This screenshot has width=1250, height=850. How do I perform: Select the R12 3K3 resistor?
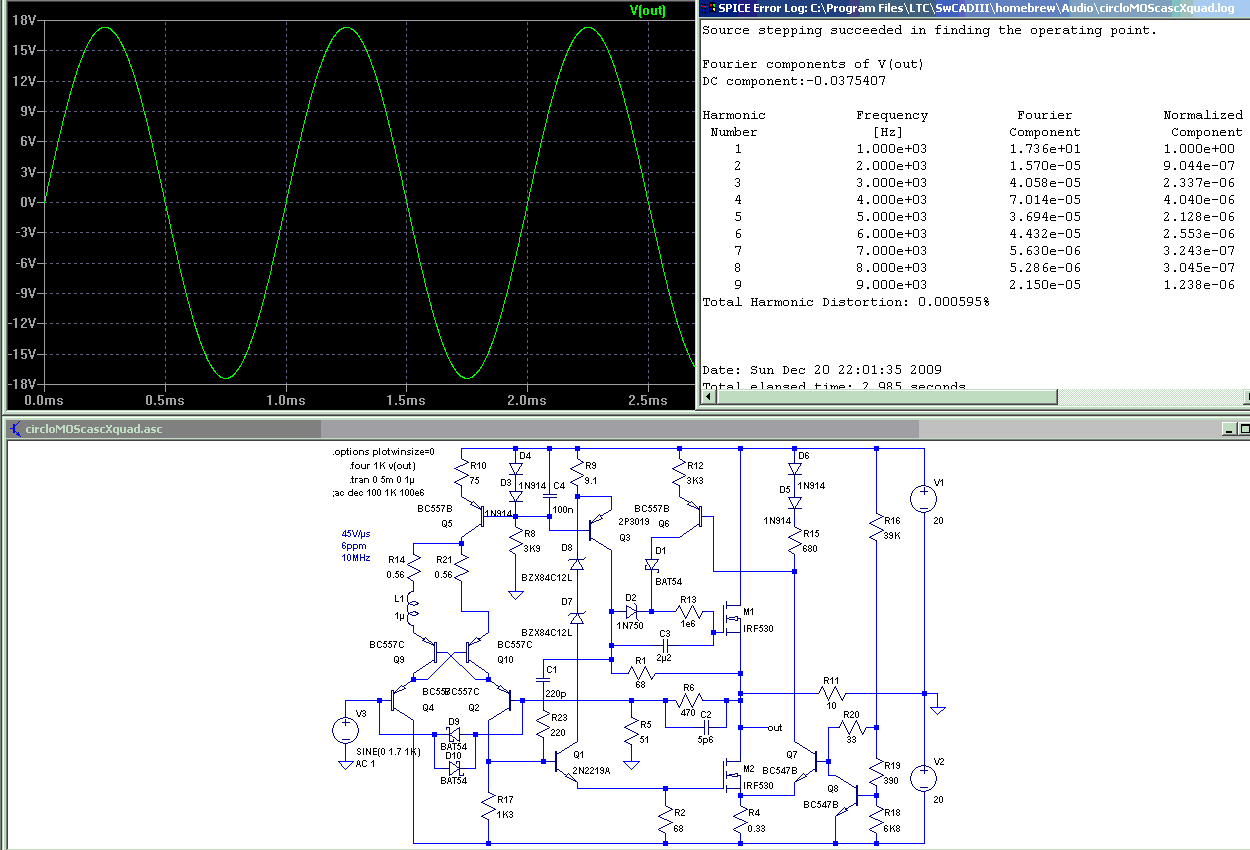pyautogui.click(x=679, y=474)
